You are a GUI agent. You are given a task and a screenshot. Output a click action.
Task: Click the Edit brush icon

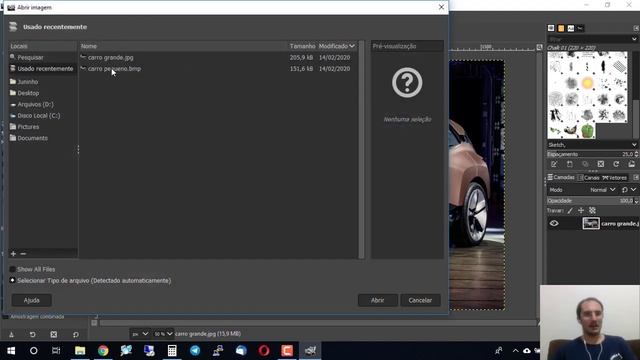(554, 164)
